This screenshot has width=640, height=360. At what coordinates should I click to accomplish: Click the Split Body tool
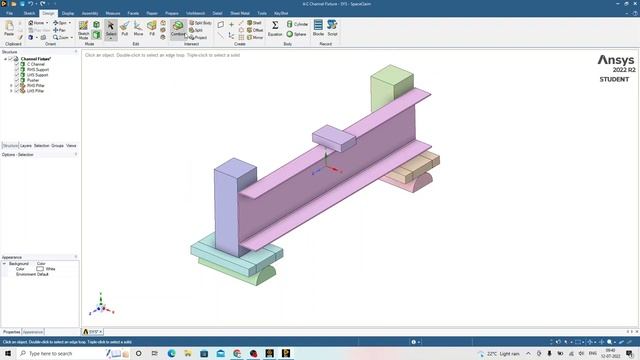click(200, 23)
